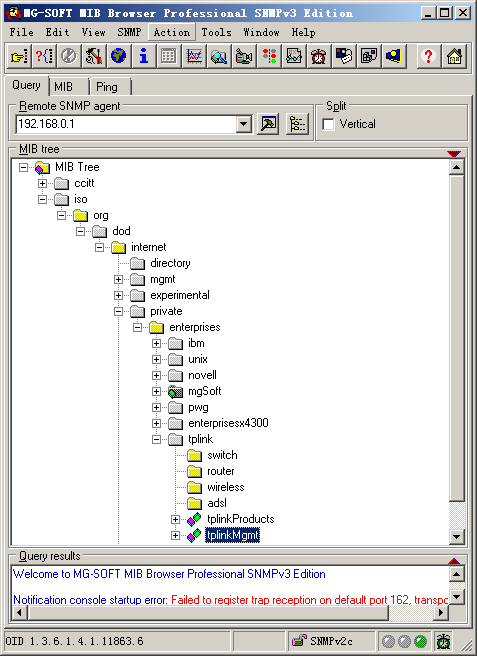Viewport: 477px width, 656px height.
Task: Click the yellow question mark help icon
Action: (428, 56)
